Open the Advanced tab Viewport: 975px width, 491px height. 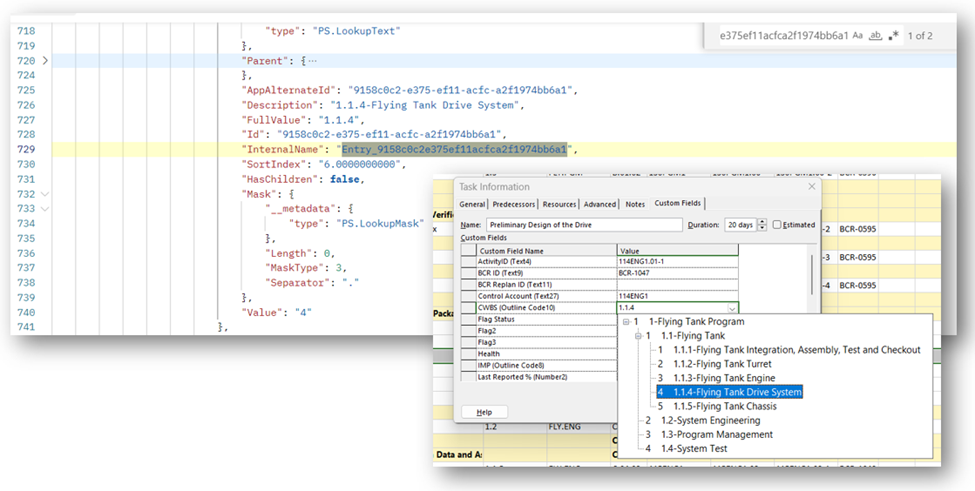click(600, 204)
